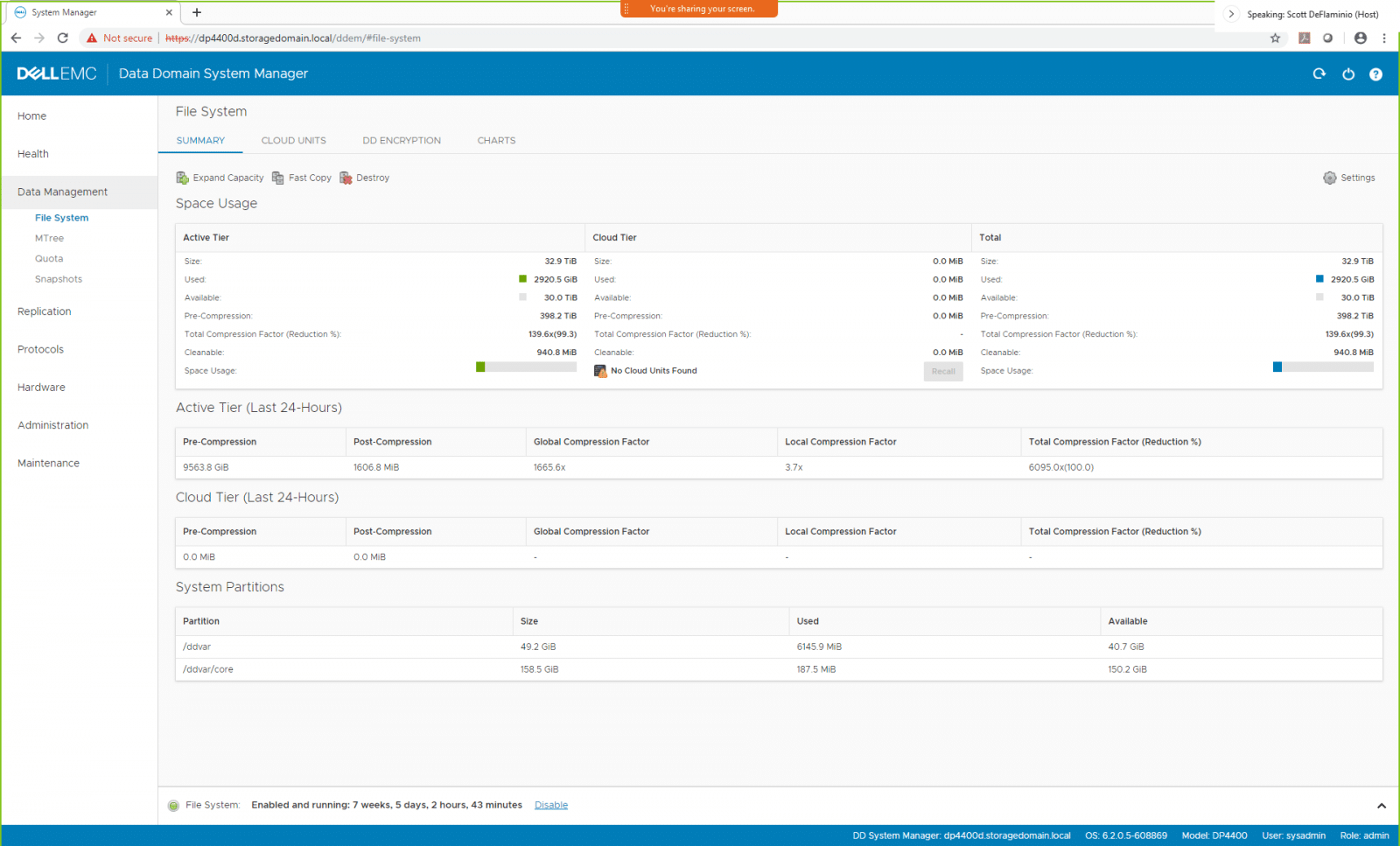
Task: Click the browser address bar URL
Action: (x=293, y=38)
